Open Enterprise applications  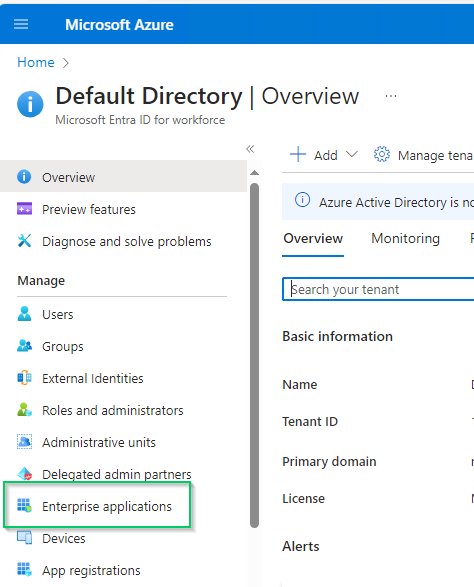pos(107,506)
